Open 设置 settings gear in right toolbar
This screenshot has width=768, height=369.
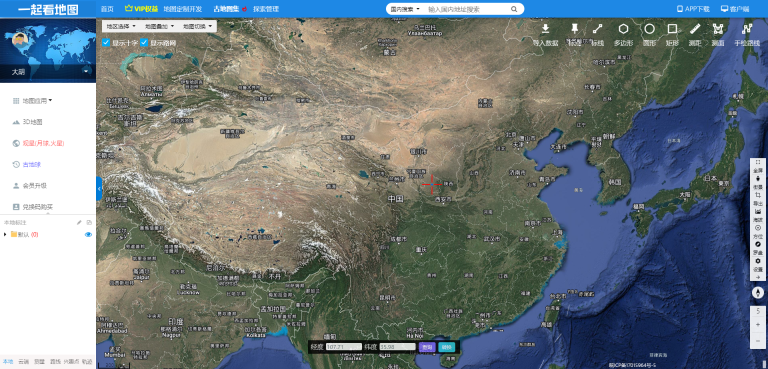pos(758,264)
